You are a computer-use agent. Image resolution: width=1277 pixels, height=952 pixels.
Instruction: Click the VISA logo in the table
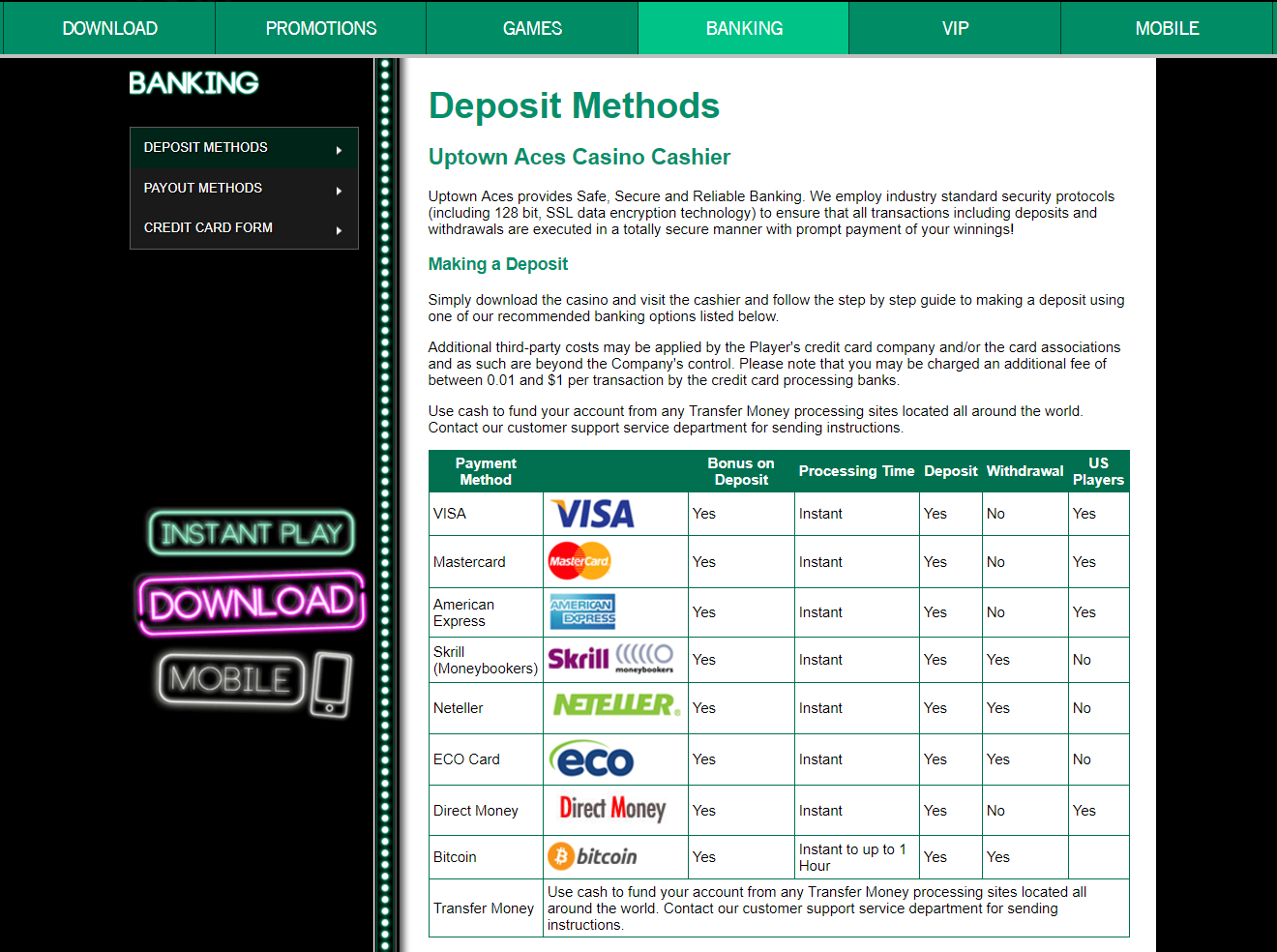[592, 514]
